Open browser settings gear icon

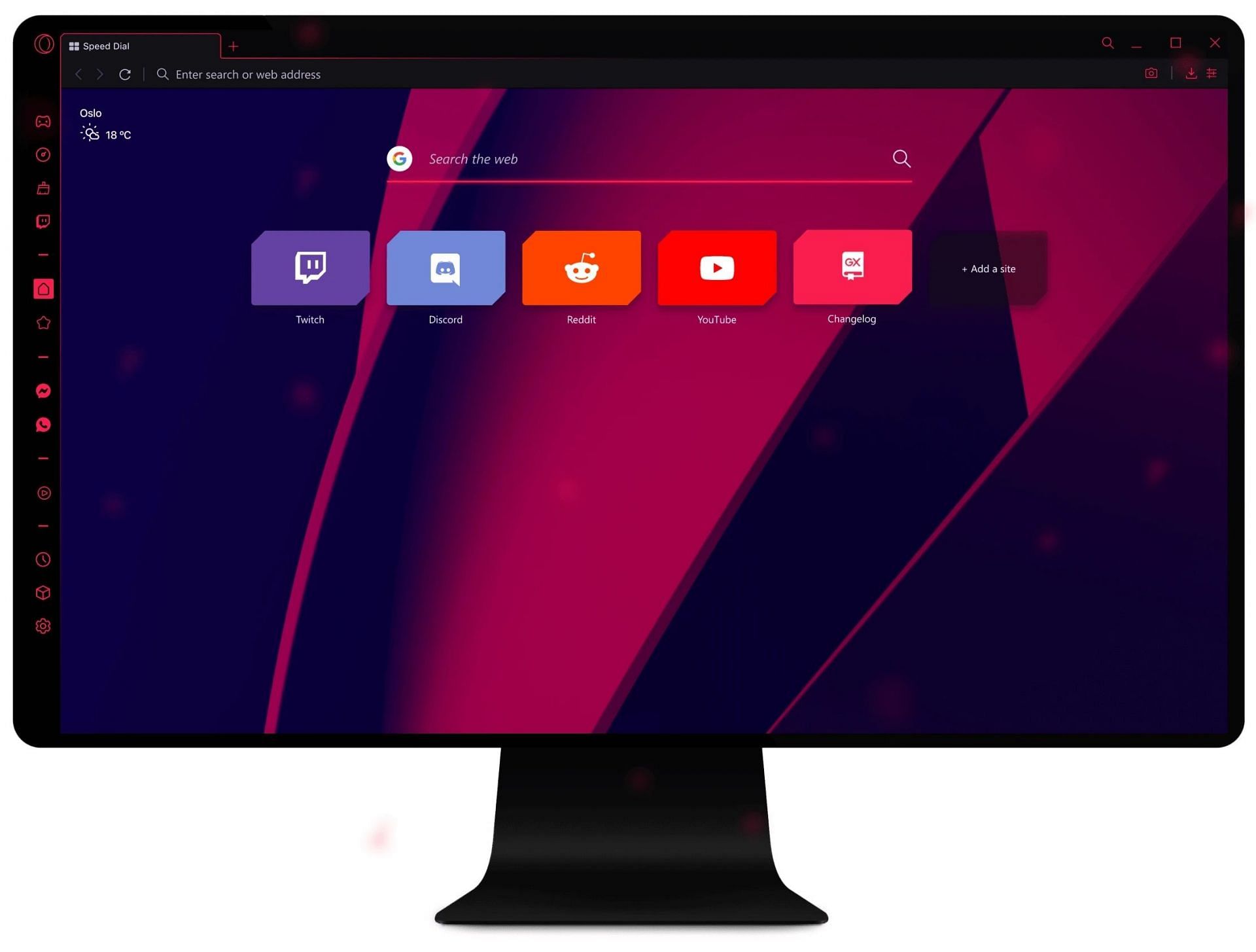click(x=42, y=626)
